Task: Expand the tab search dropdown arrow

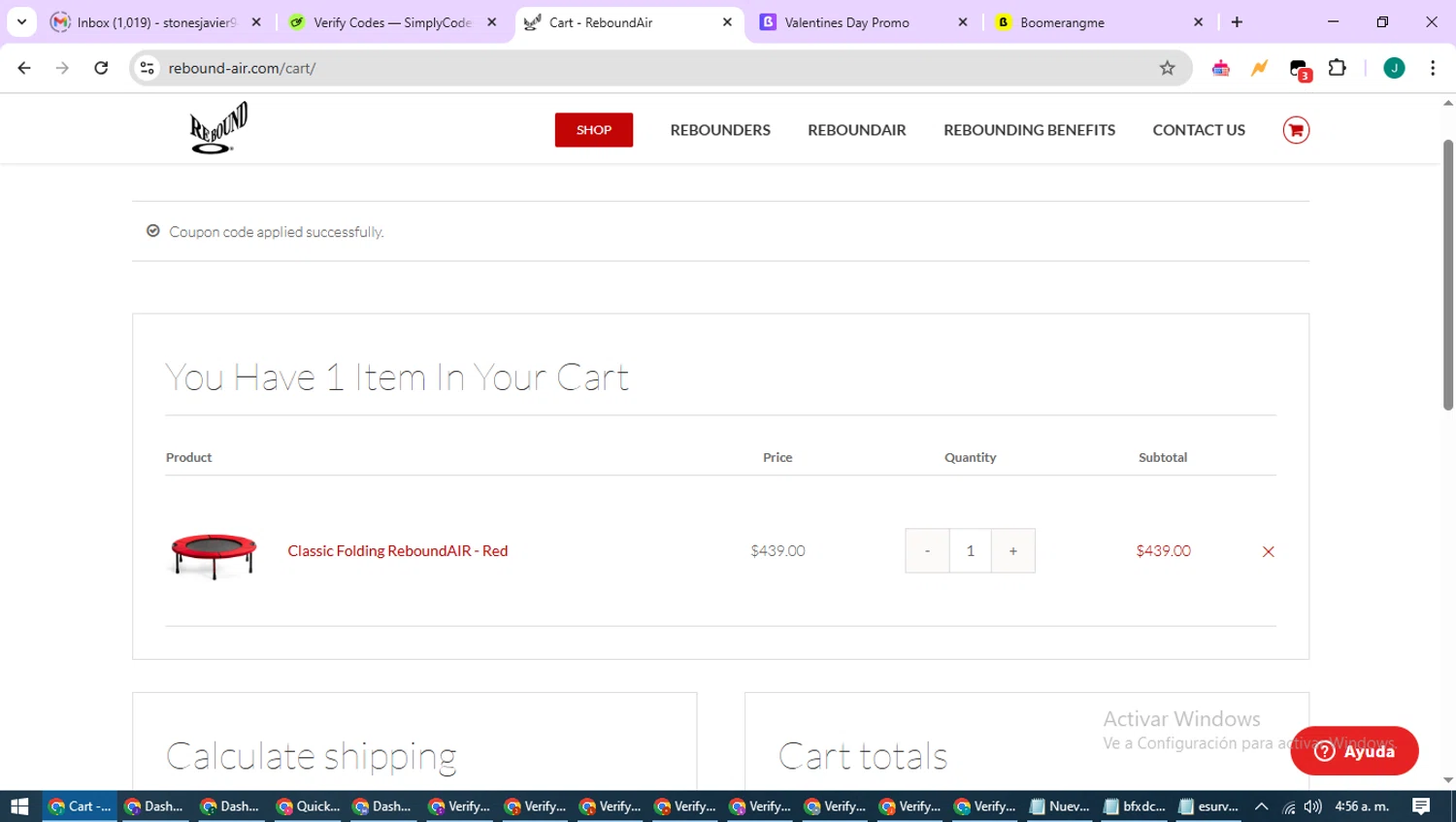Action: coord(21,21)
